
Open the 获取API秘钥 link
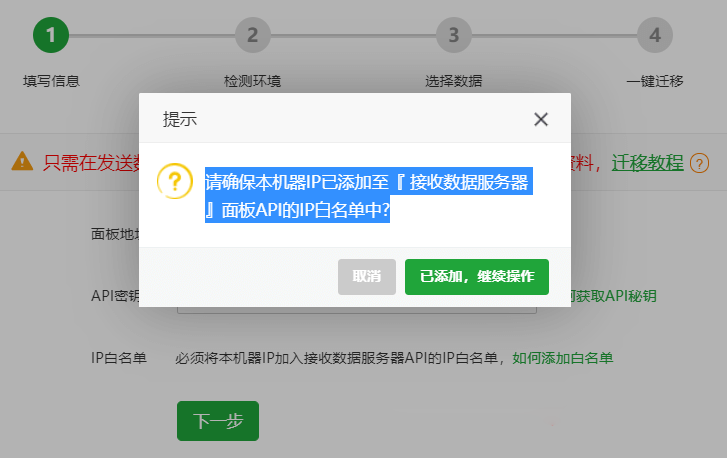click(x=614, y=296)
